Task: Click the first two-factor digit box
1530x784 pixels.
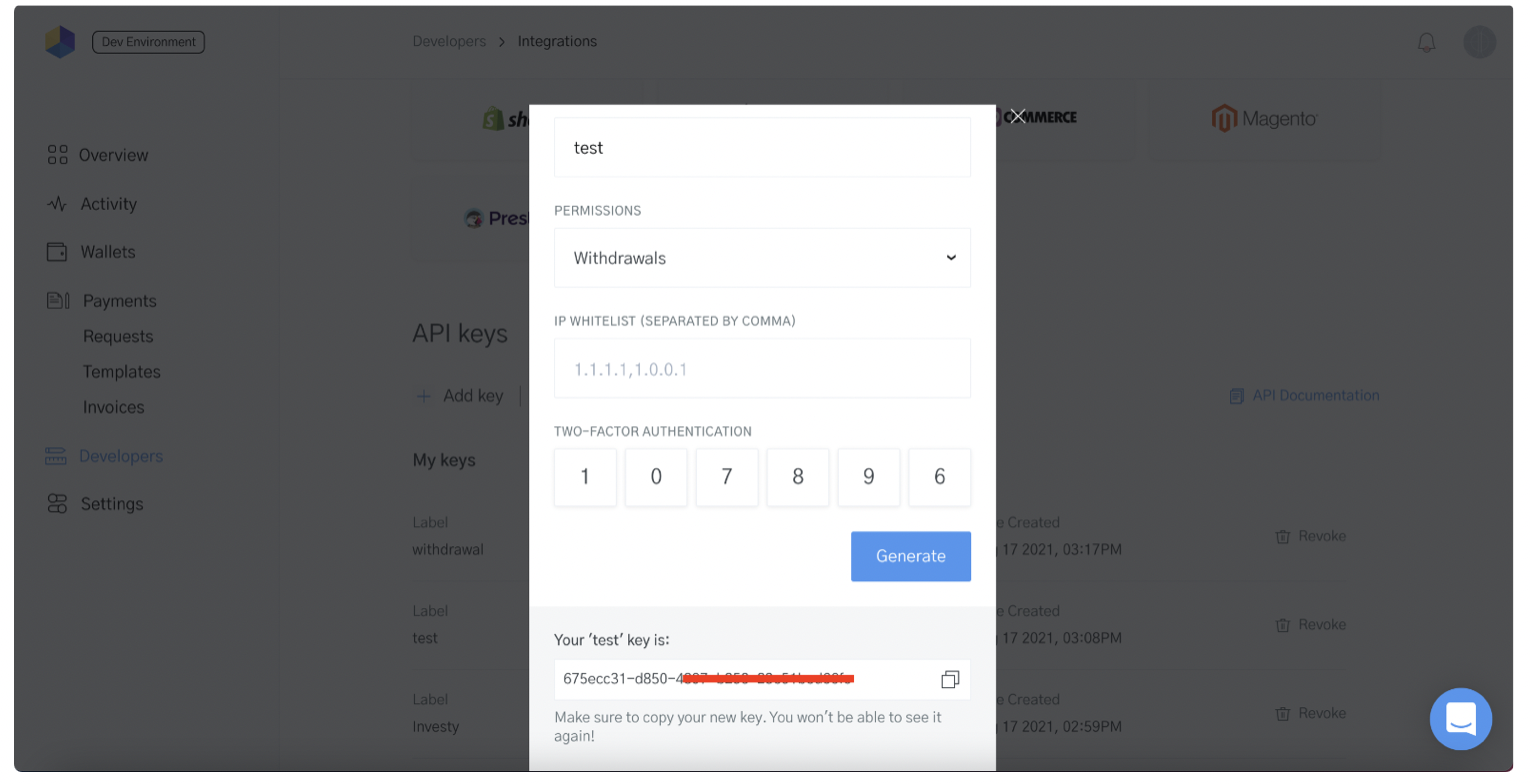Action: pos(585,477)
